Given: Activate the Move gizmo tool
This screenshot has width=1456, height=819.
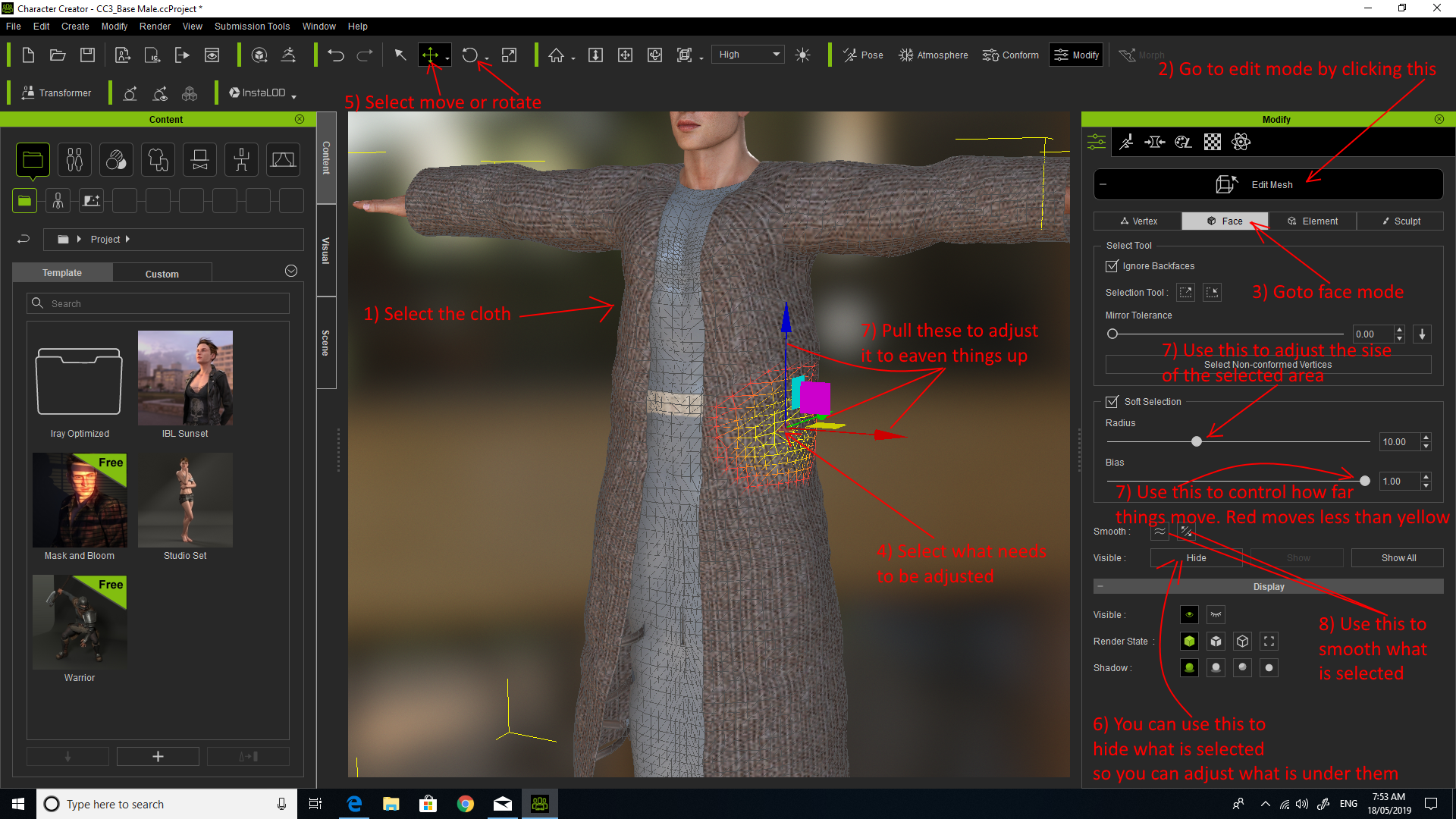Looking at the screenshot, I should coord(430,55).
